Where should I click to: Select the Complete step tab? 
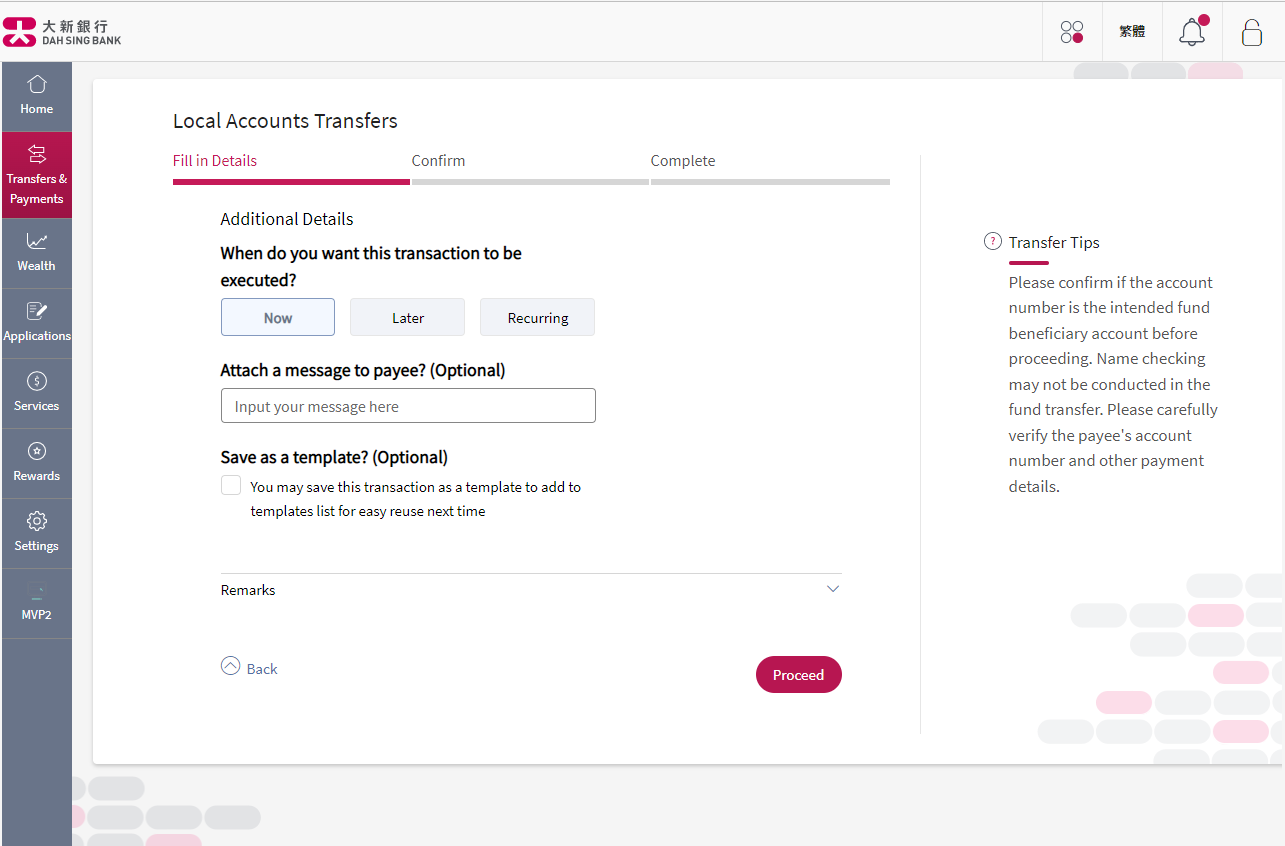pos(683,161)
